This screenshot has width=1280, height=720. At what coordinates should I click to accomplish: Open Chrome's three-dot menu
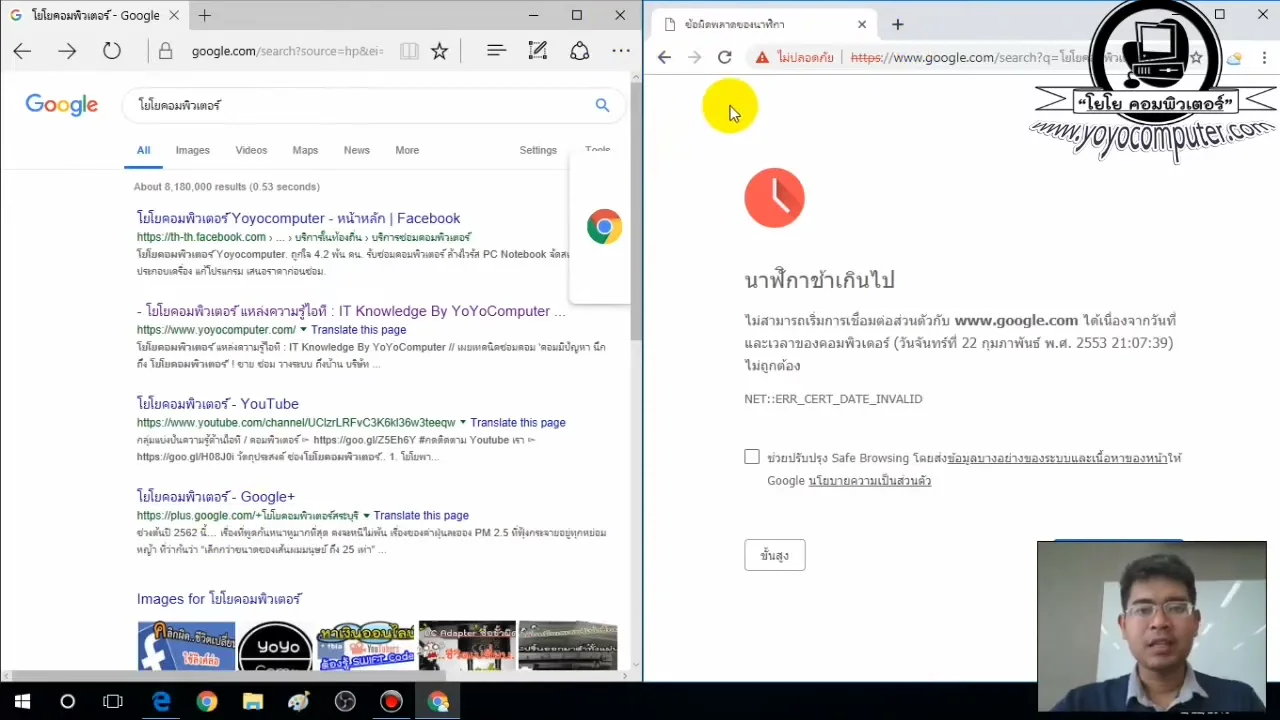(1265, 57)
